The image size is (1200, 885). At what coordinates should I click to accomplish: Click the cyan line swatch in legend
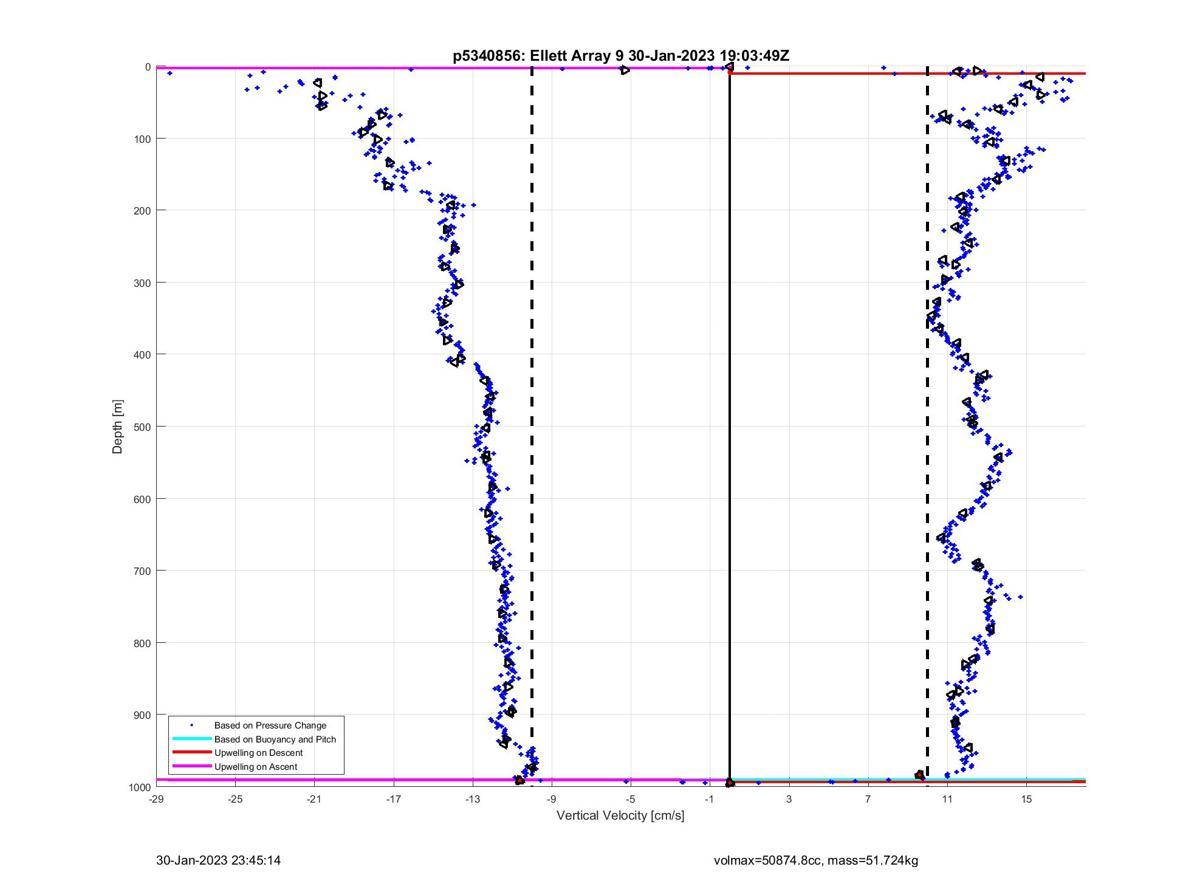(191, 739)
